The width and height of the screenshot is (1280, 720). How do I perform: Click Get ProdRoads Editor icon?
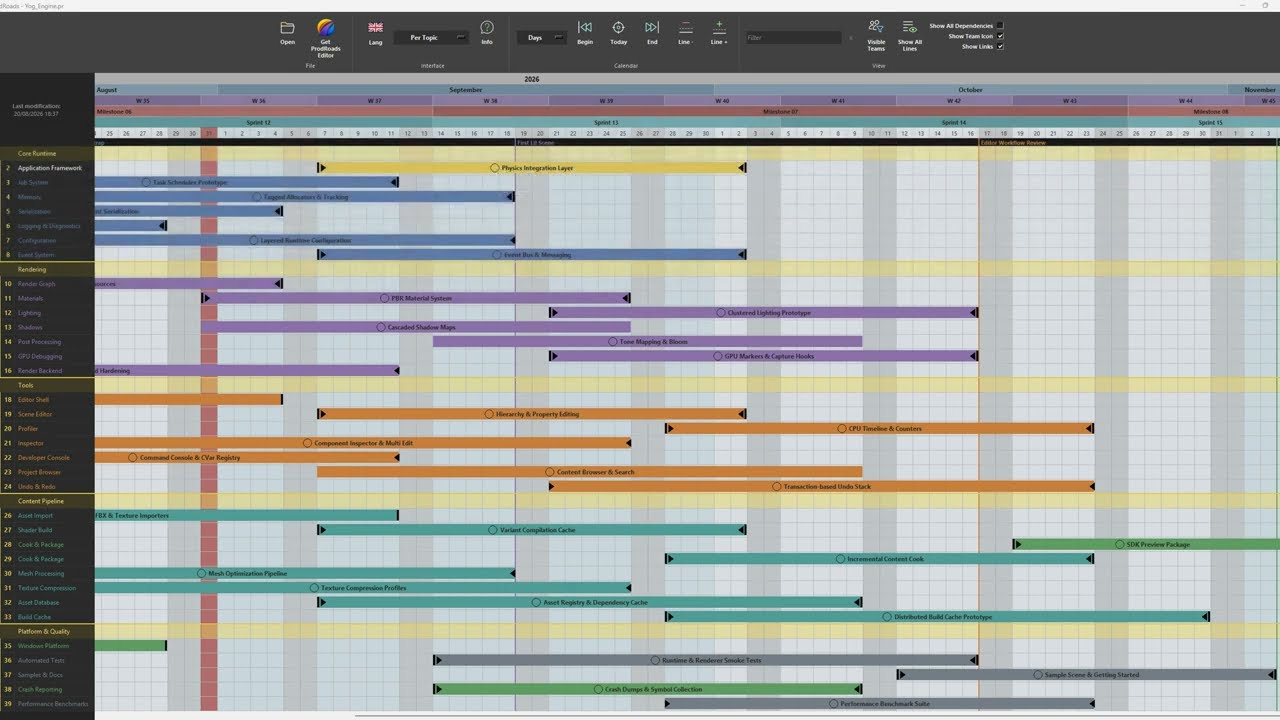pos(325,28)
